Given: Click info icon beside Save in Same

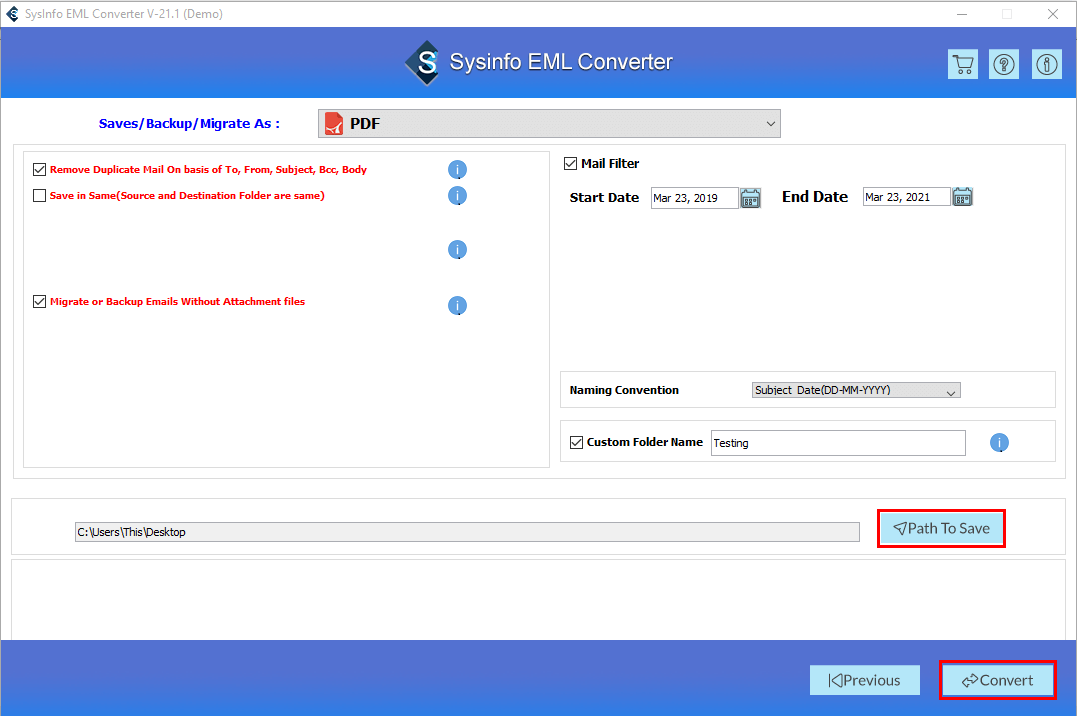Looking at the screenshot, I should tap(457, 196).
